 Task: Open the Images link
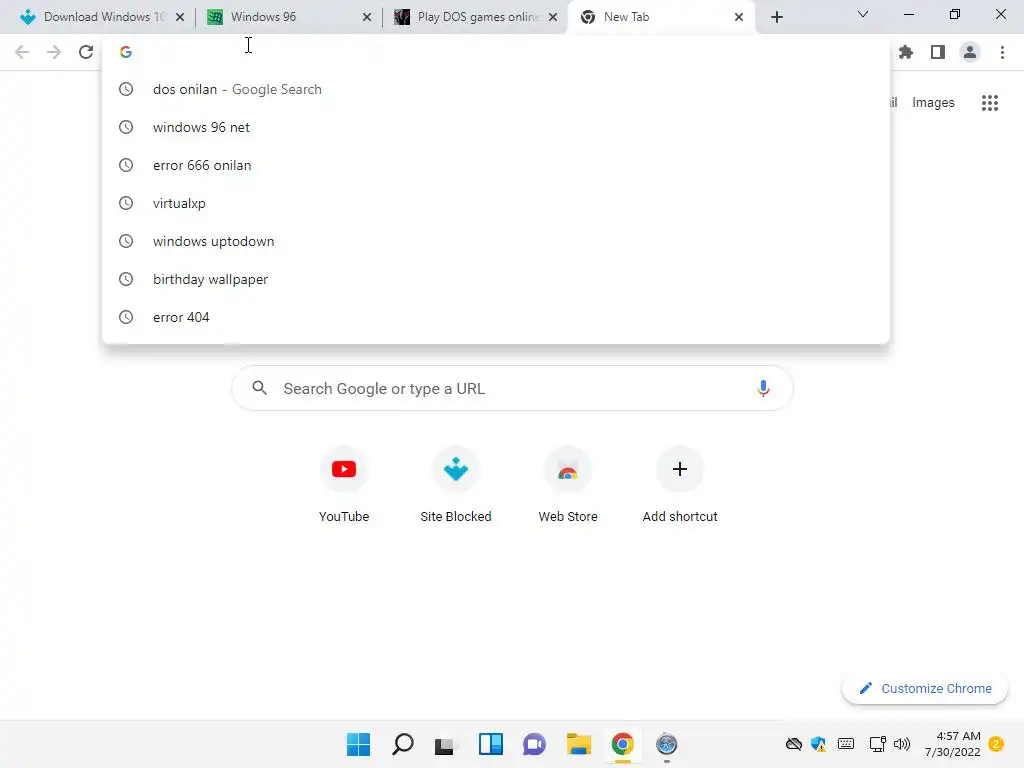click(933, 103)
